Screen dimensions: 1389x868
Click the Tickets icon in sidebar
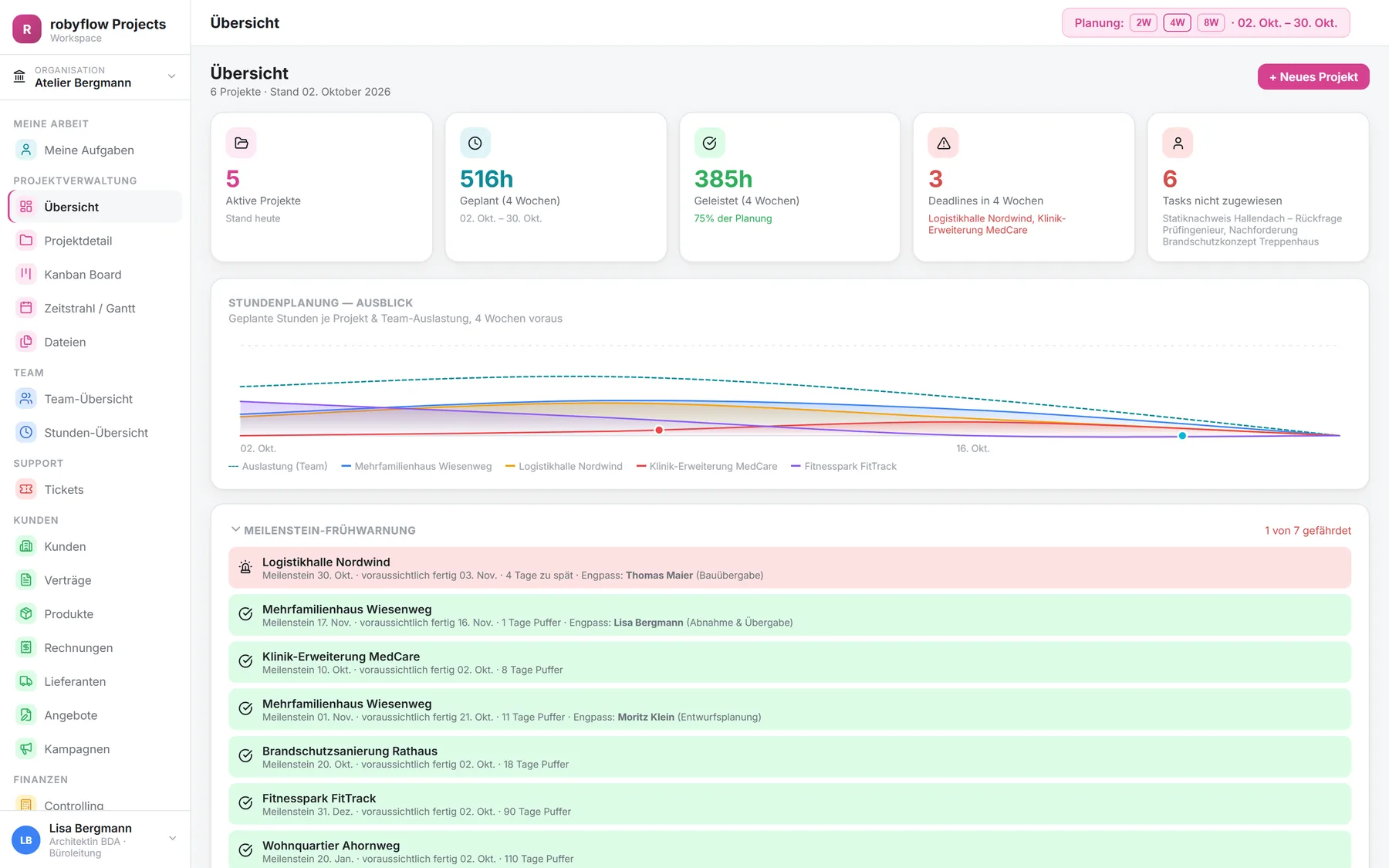click(x=26, y=489)
